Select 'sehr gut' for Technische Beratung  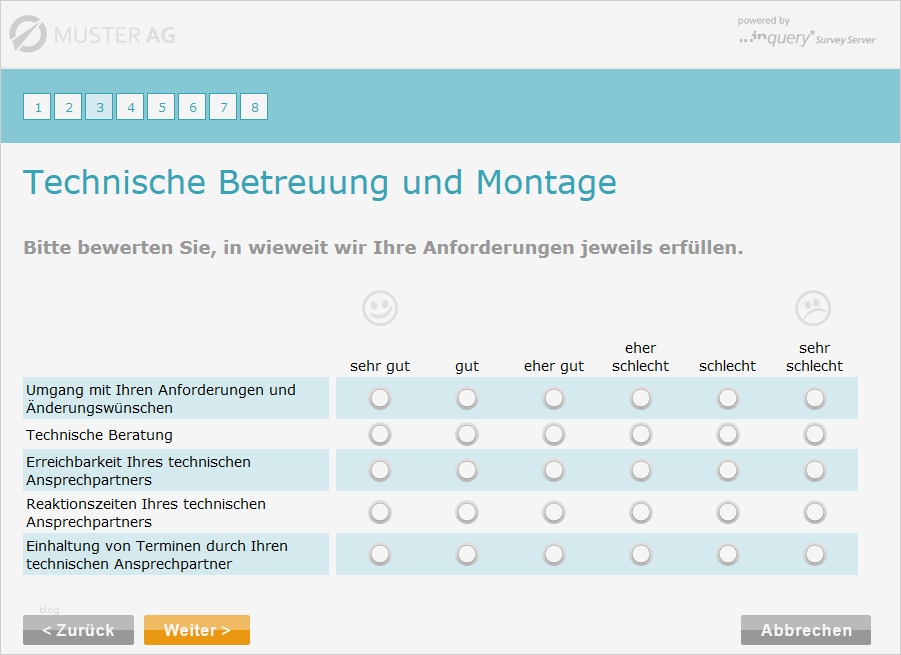379,434
